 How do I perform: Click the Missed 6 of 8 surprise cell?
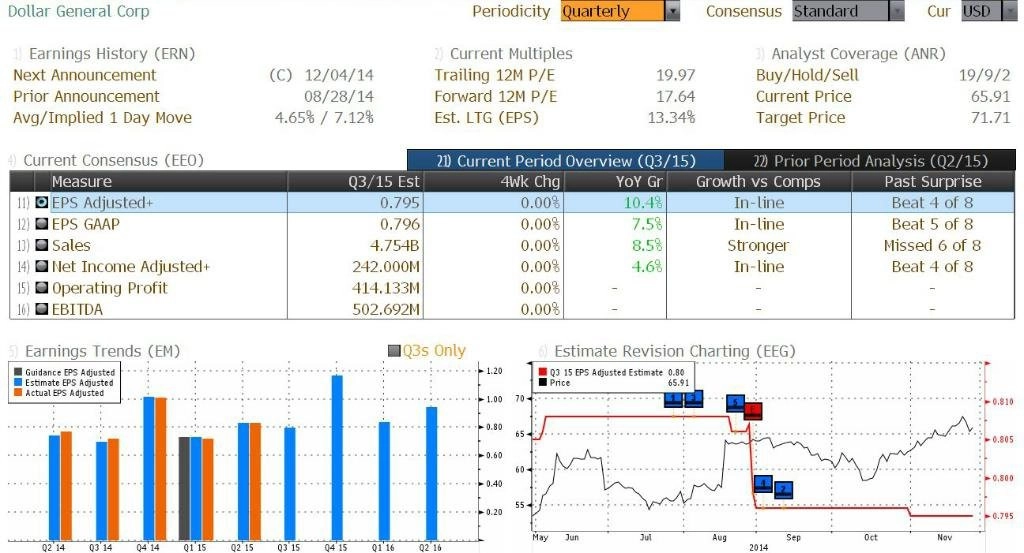pos(933,245)
